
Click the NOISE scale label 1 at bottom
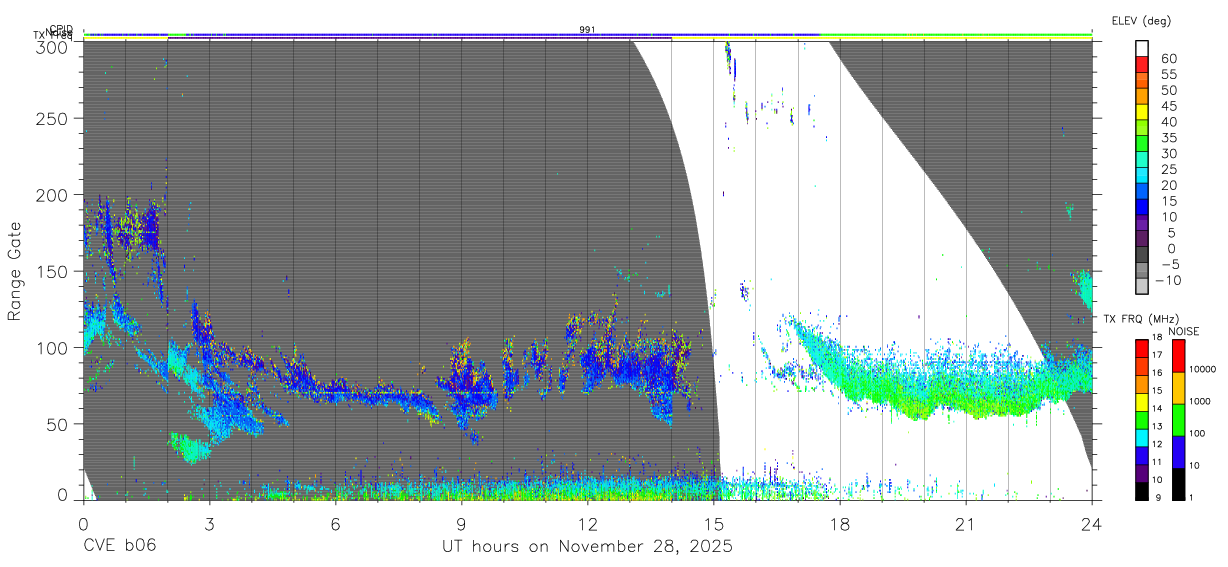click(x=1192, y=497)
